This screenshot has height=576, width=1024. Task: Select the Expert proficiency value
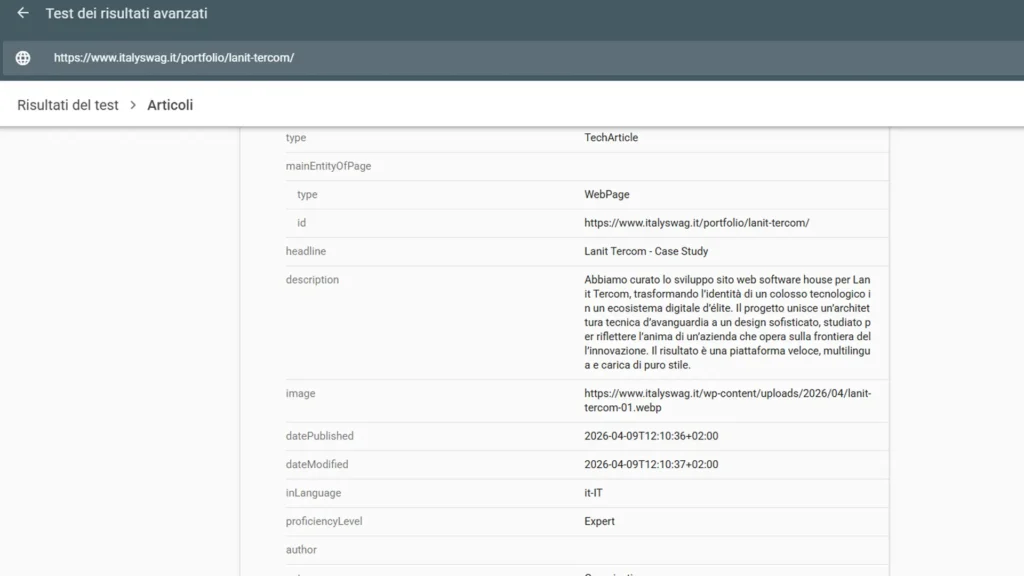(599, 521)
